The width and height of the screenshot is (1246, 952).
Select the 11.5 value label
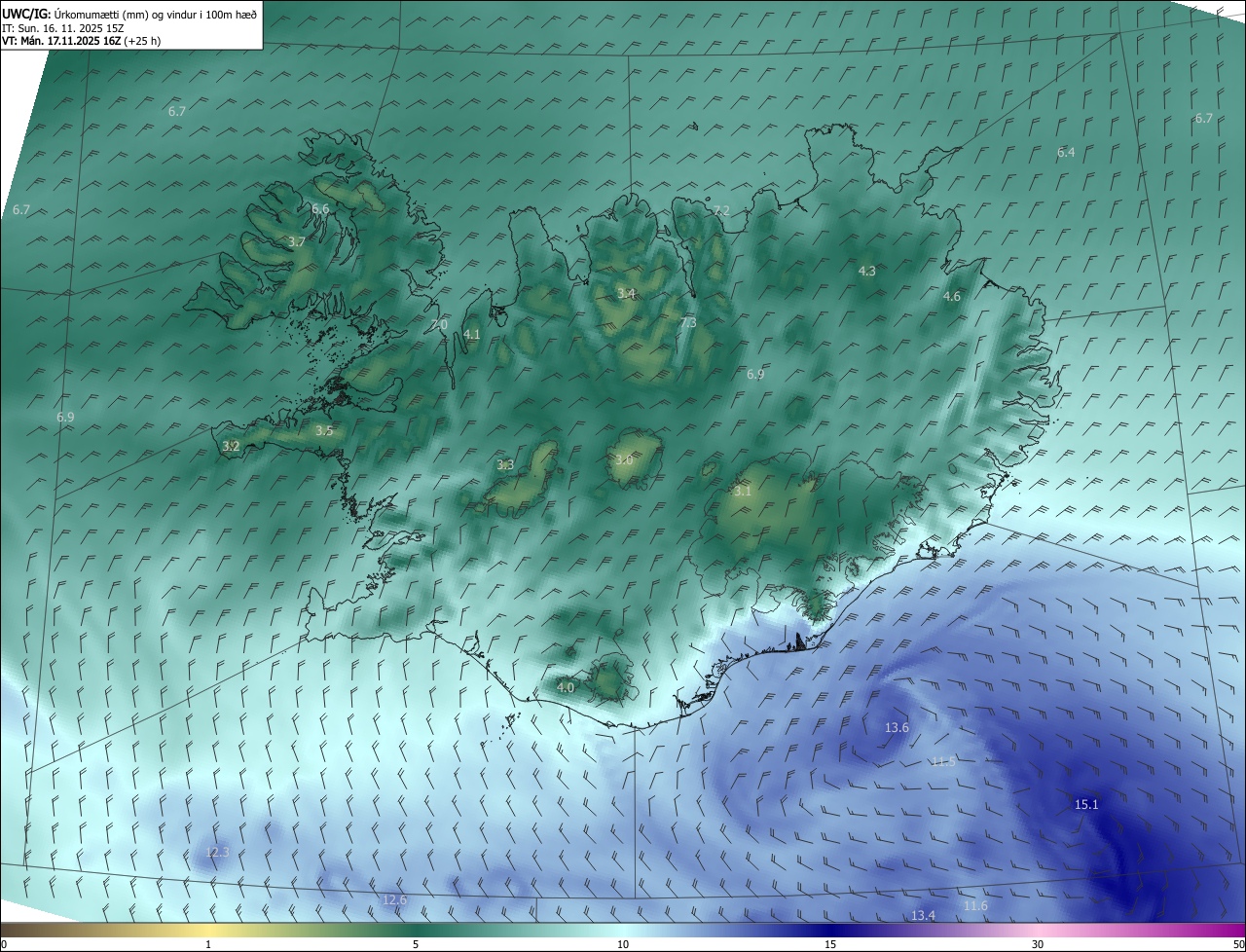click(x=943, y=761)
